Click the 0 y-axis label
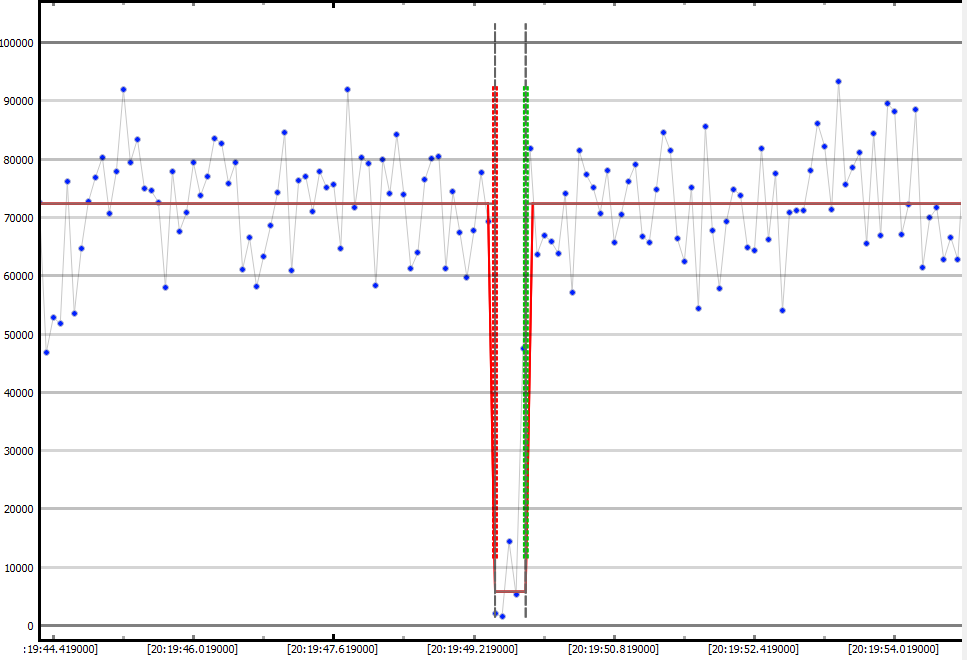The width and height of the screenshot is (967, 660). pyautogui.click(x=30, y=627)
